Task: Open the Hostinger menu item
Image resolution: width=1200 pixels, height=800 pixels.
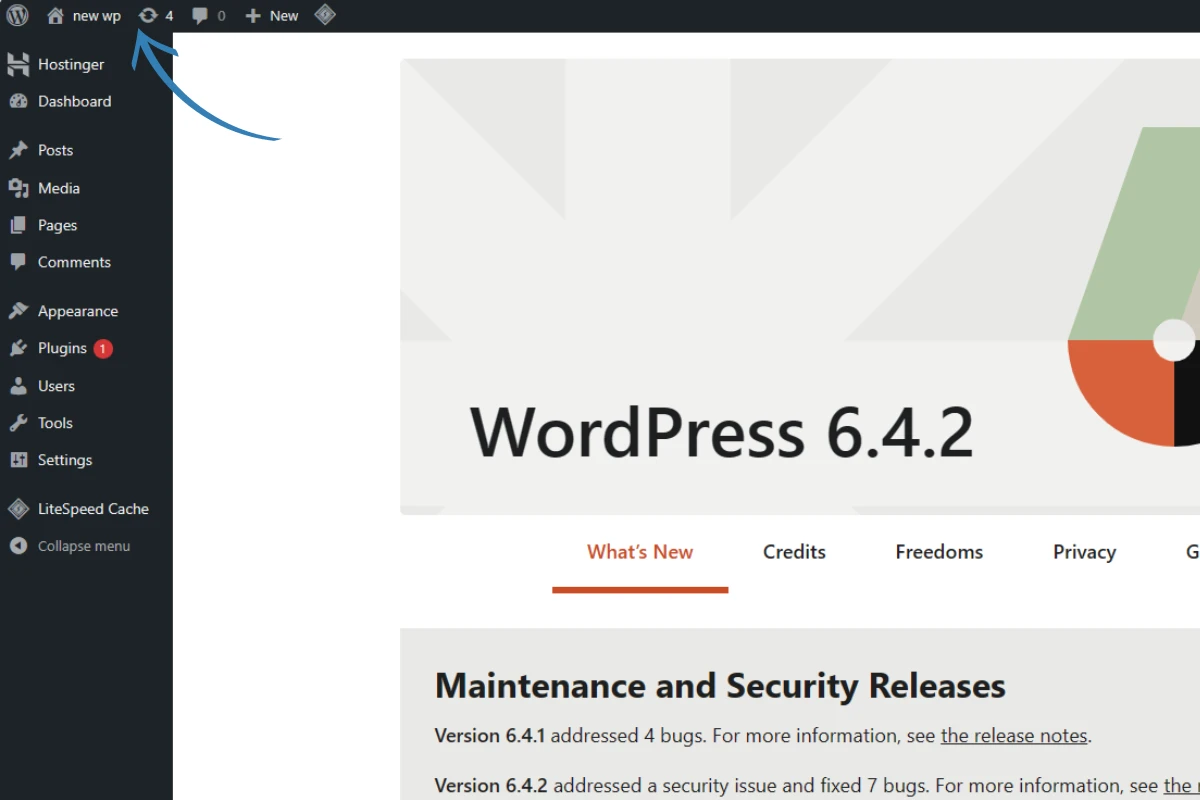Action: [x=71, y=64]
